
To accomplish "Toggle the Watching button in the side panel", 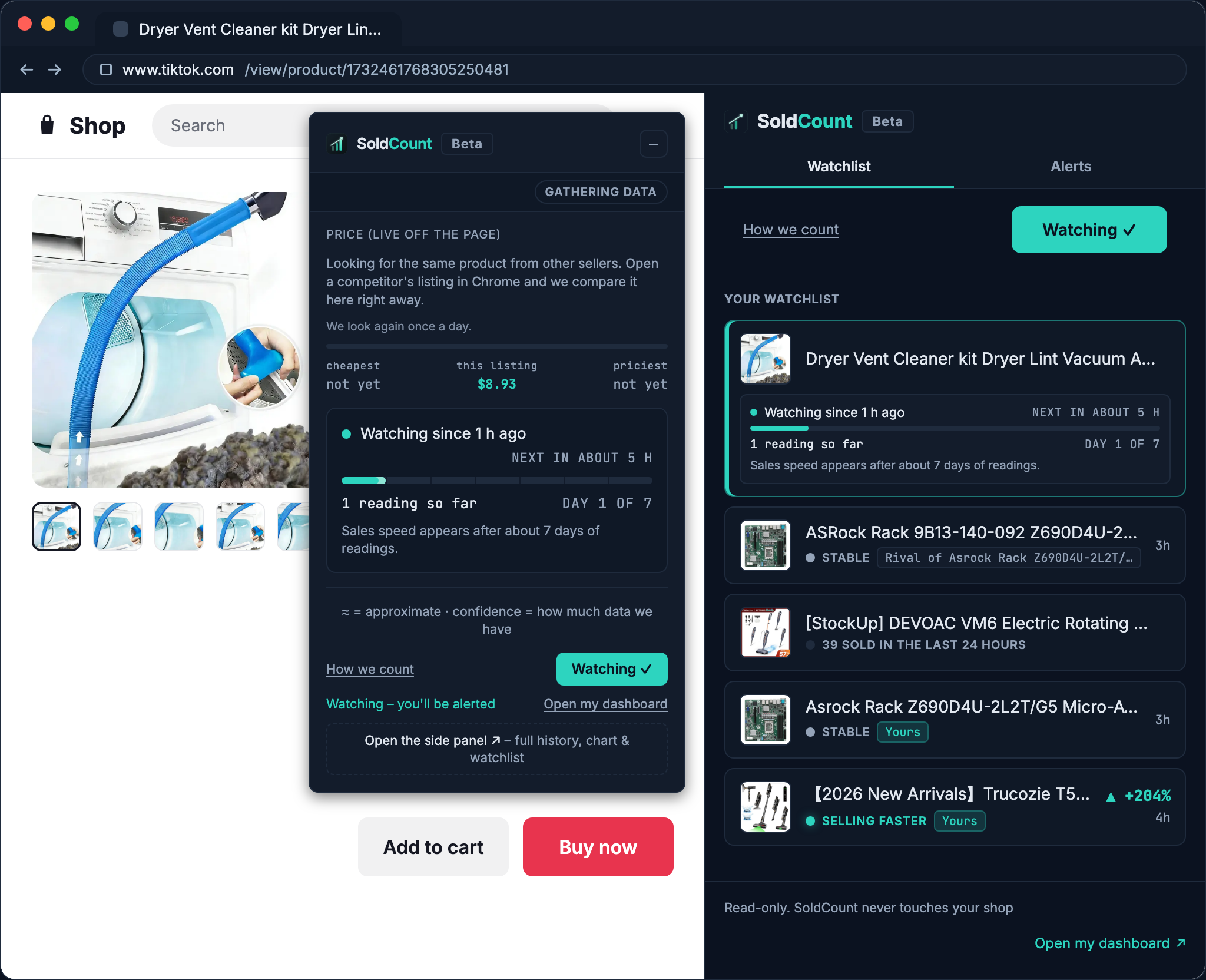I will coord(1089,230).
